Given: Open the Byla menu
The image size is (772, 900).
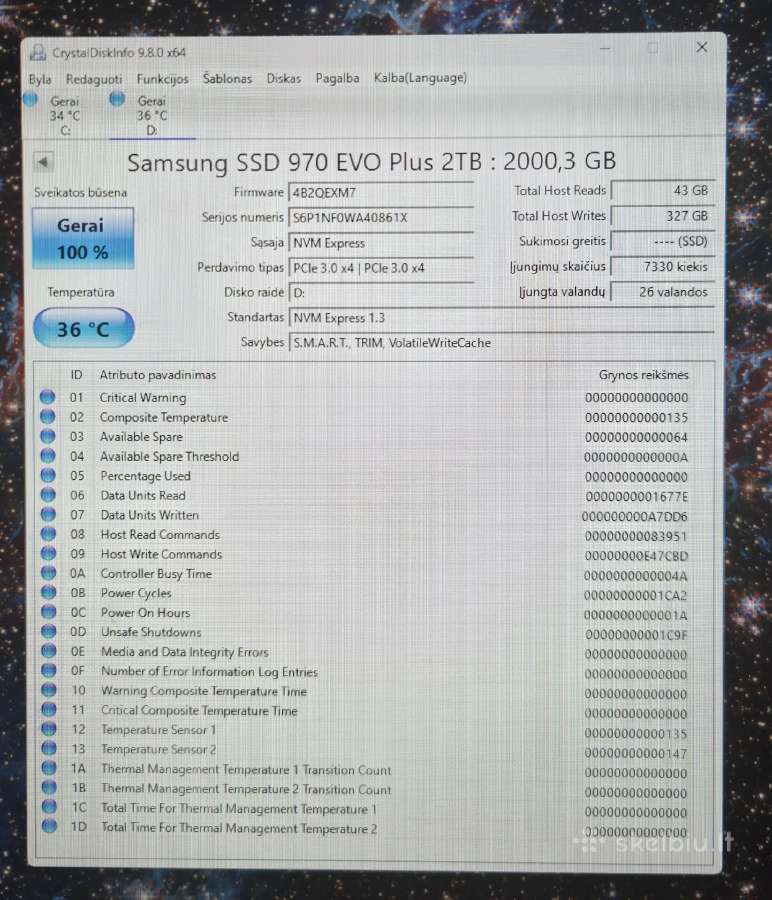Looking at the screenshot, I should (40, 79).
